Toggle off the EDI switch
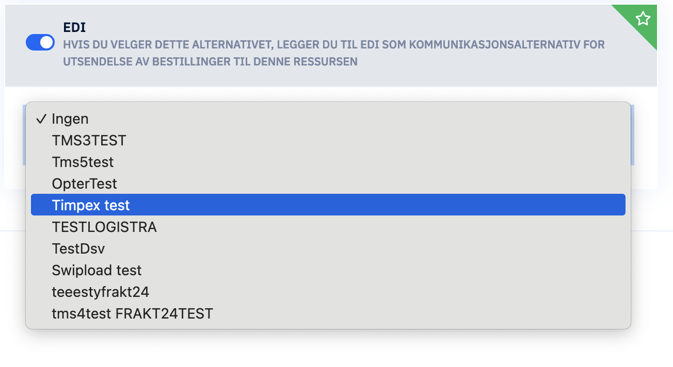The image size is (673, 367). tap(40, 42)
